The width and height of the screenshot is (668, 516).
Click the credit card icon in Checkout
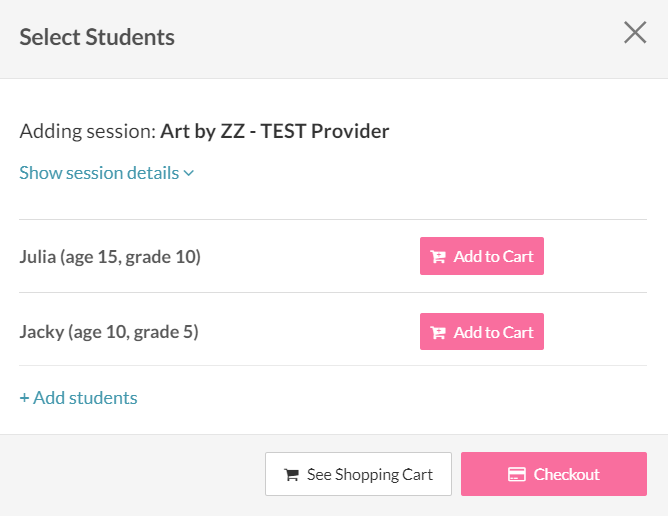coord(517,474)
